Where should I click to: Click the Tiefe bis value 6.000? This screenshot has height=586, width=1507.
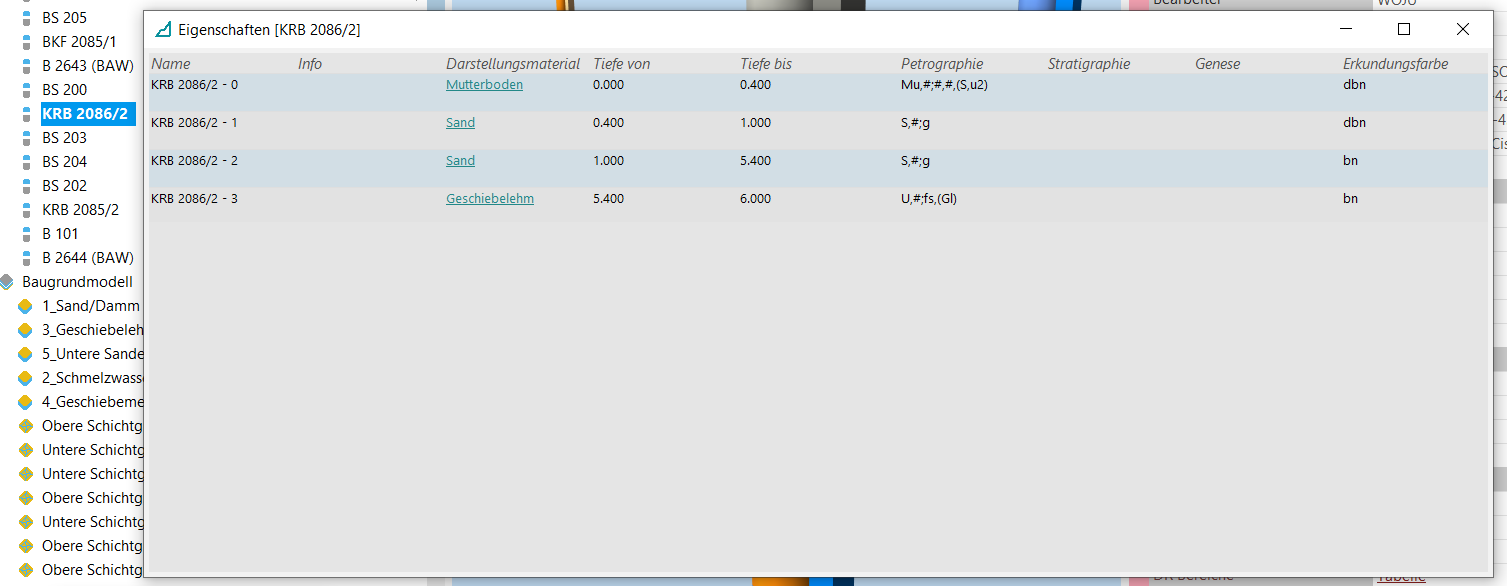pos(755,199)
